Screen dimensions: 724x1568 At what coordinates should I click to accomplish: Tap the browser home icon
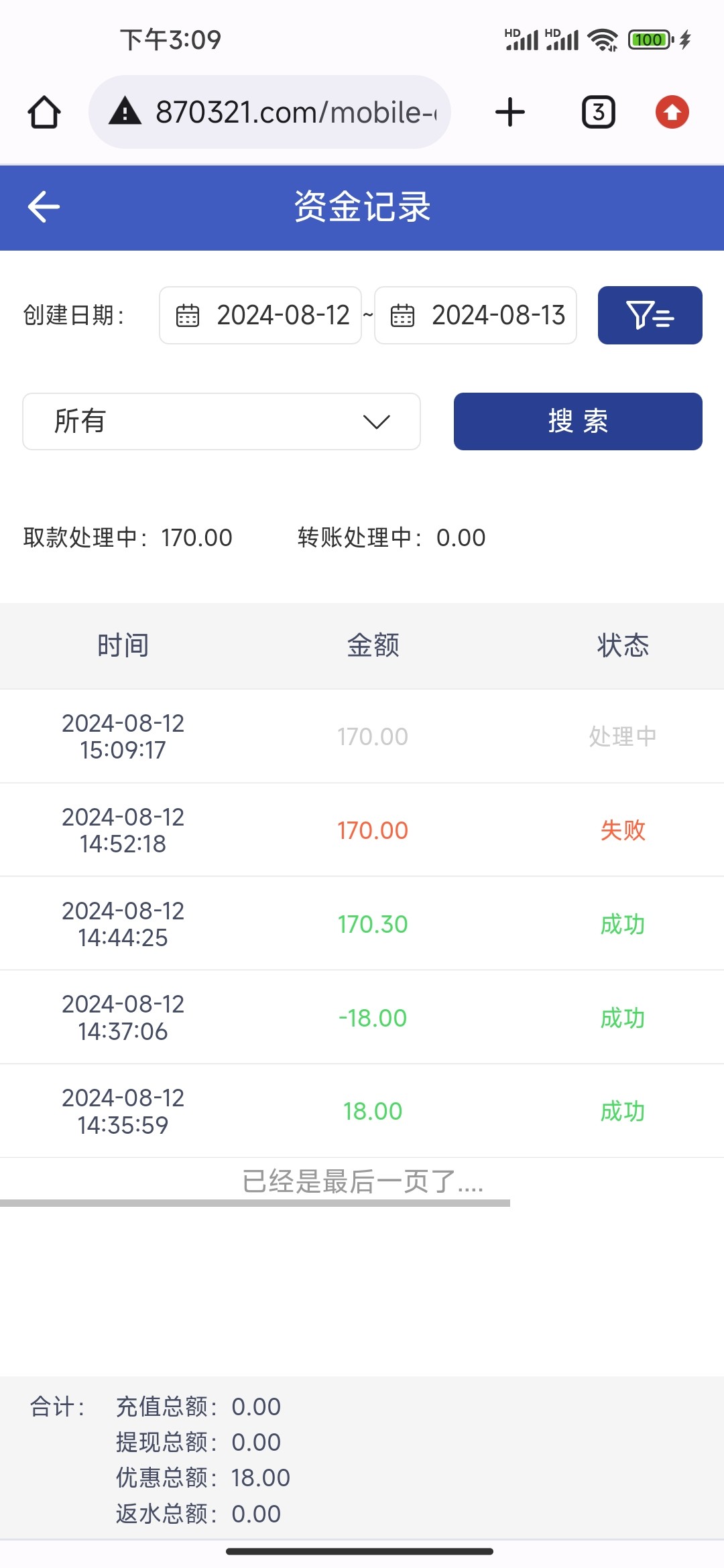pos(44,112)
